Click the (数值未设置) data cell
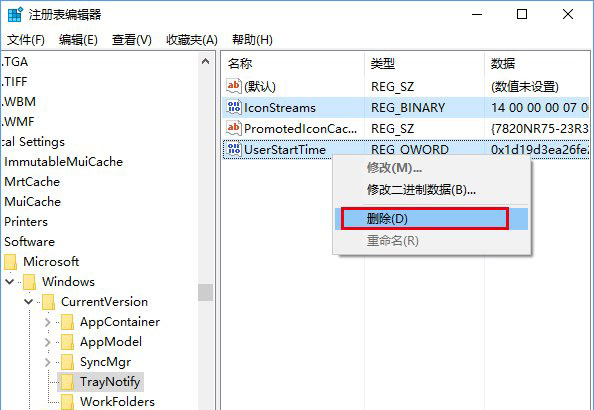This screenshot has height=410, width=594. pos(525,87)
